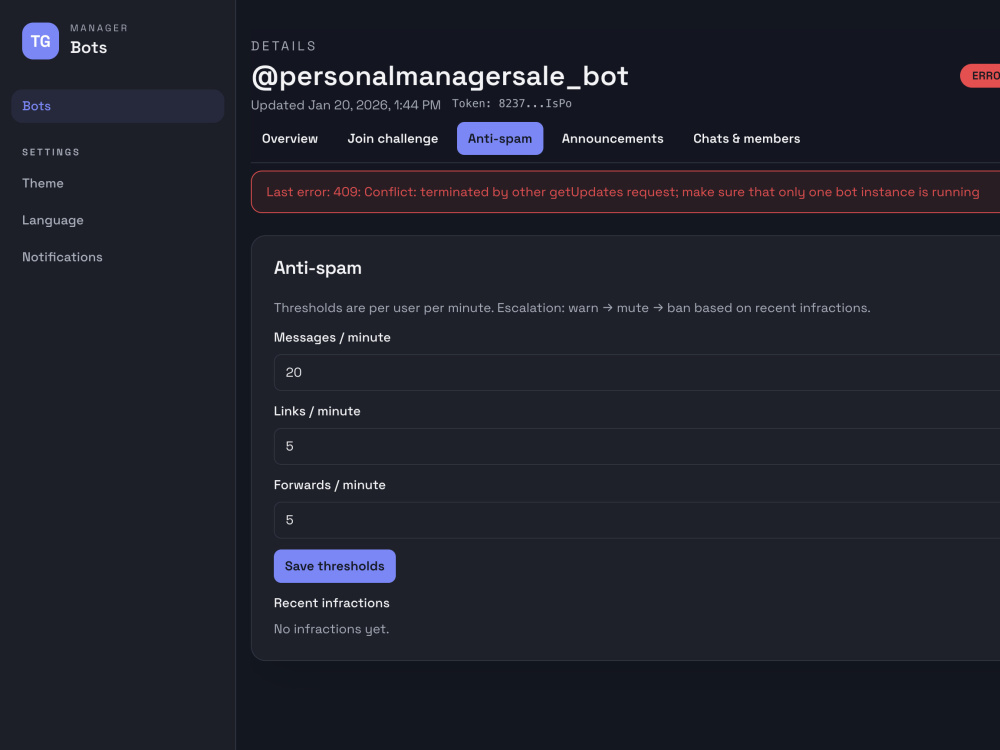Image resolution: width=1000 pixels, height=750 pixels.
Task: Click the Forwards / minute input field
Action: click(x=636, y=520)
